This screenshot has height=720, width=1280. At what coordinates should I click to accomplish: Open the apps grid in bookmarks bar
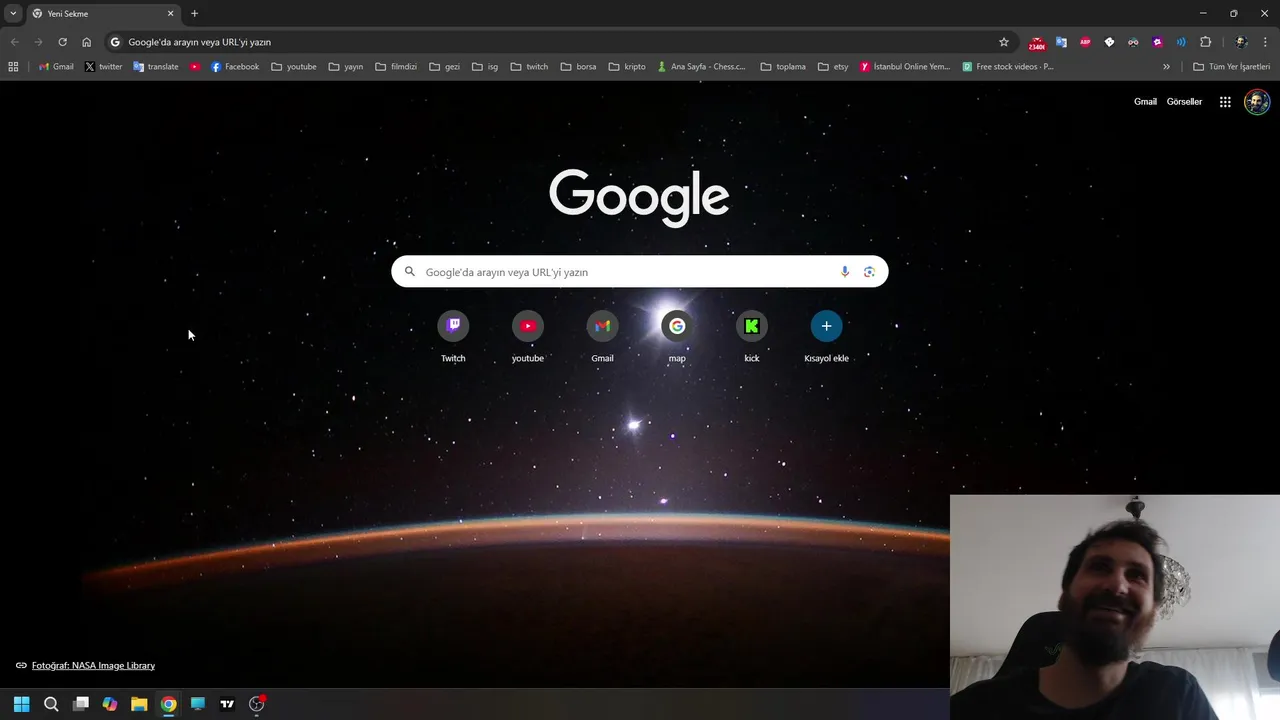[13, 67]
